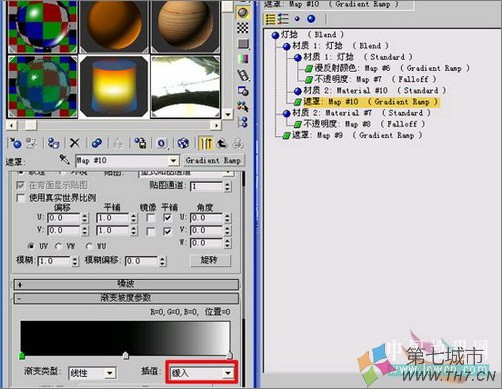Open the Material ID Channel flyout
This screenshot has width=502, height=389.
(162, 143)
